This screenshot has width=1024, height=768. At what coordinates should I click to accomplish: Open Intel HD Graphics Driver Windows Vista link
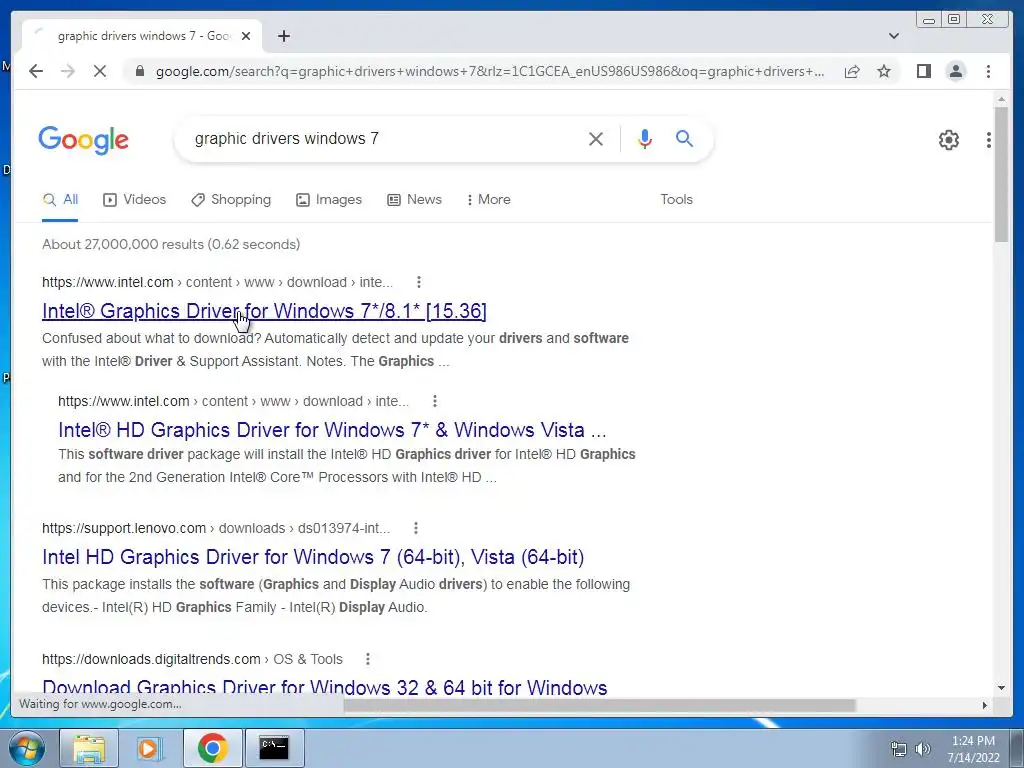332,430
